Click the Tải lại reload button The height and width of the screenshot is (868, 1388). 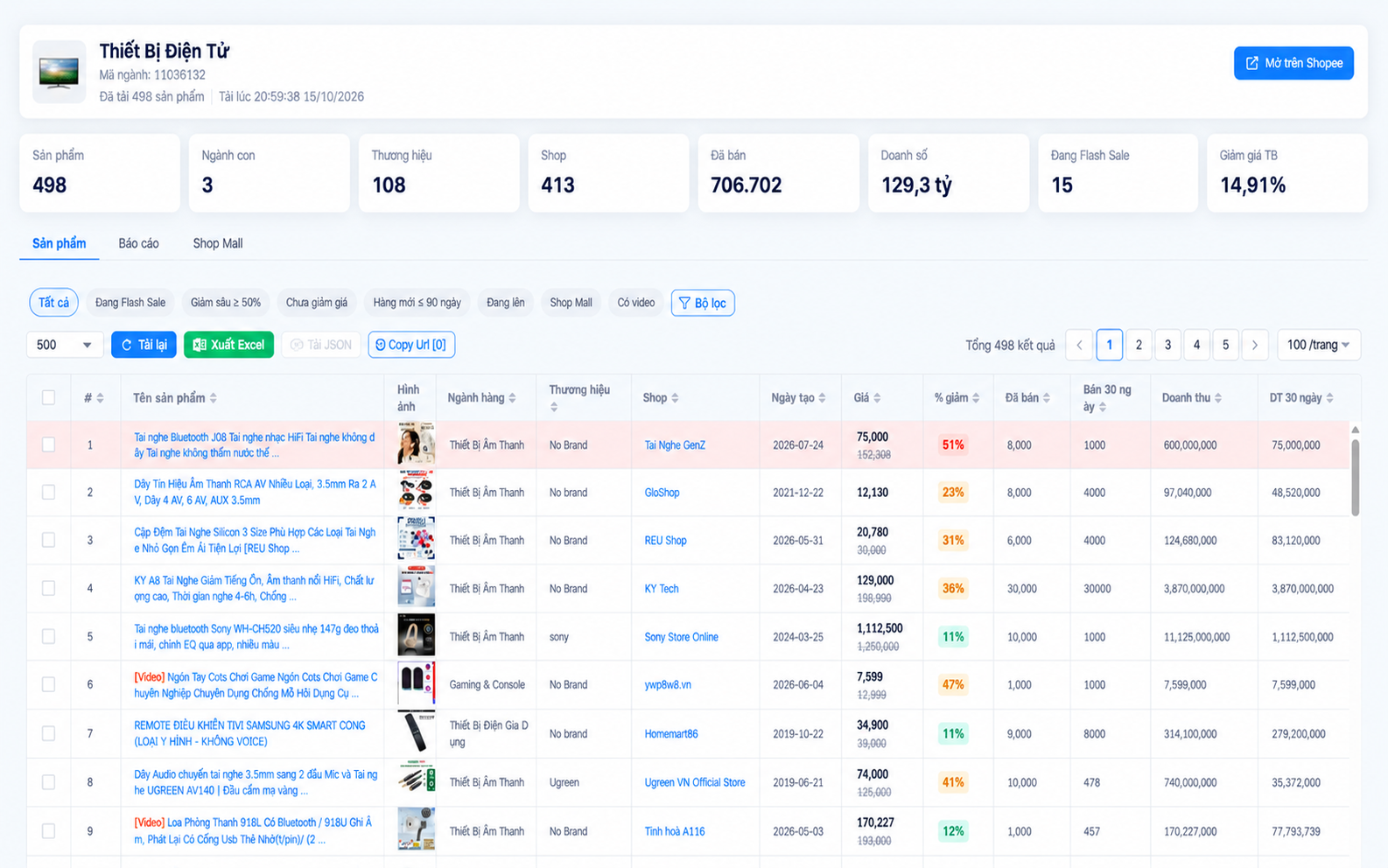click(144, 345)
